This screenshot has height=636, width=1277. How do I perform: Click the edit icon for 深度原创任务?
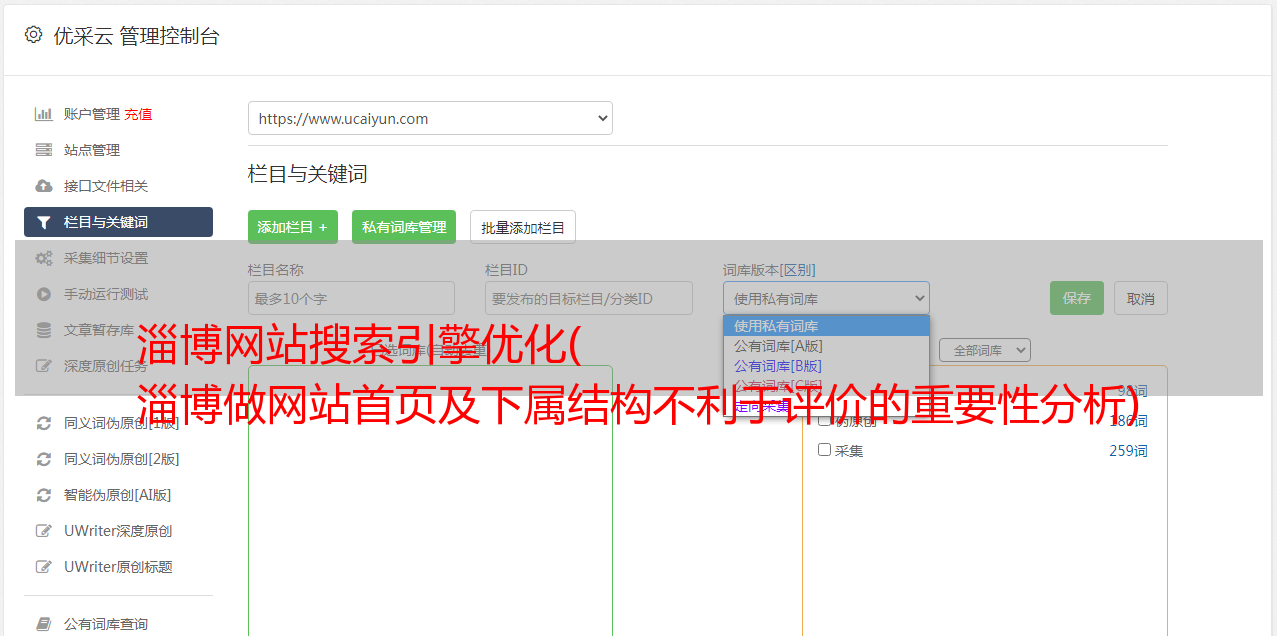pos(43,366)
